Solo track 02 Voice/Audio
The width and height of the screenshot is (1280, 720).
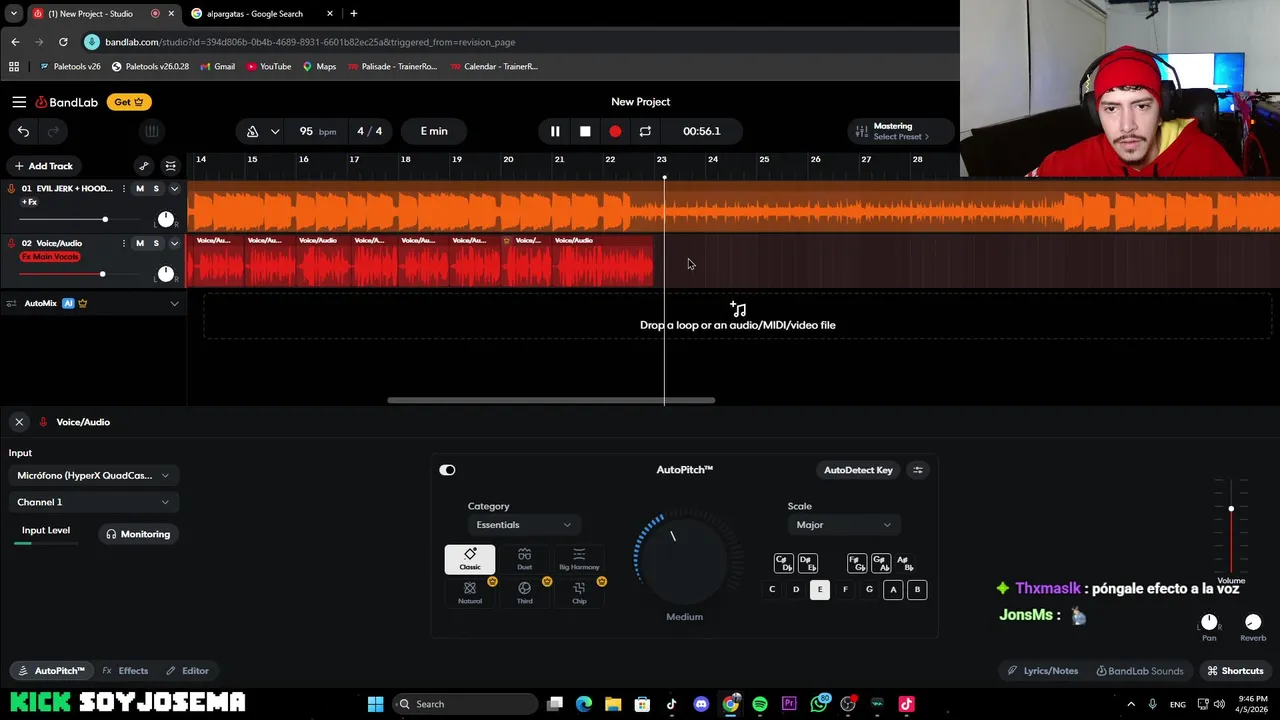click(156, 243)
